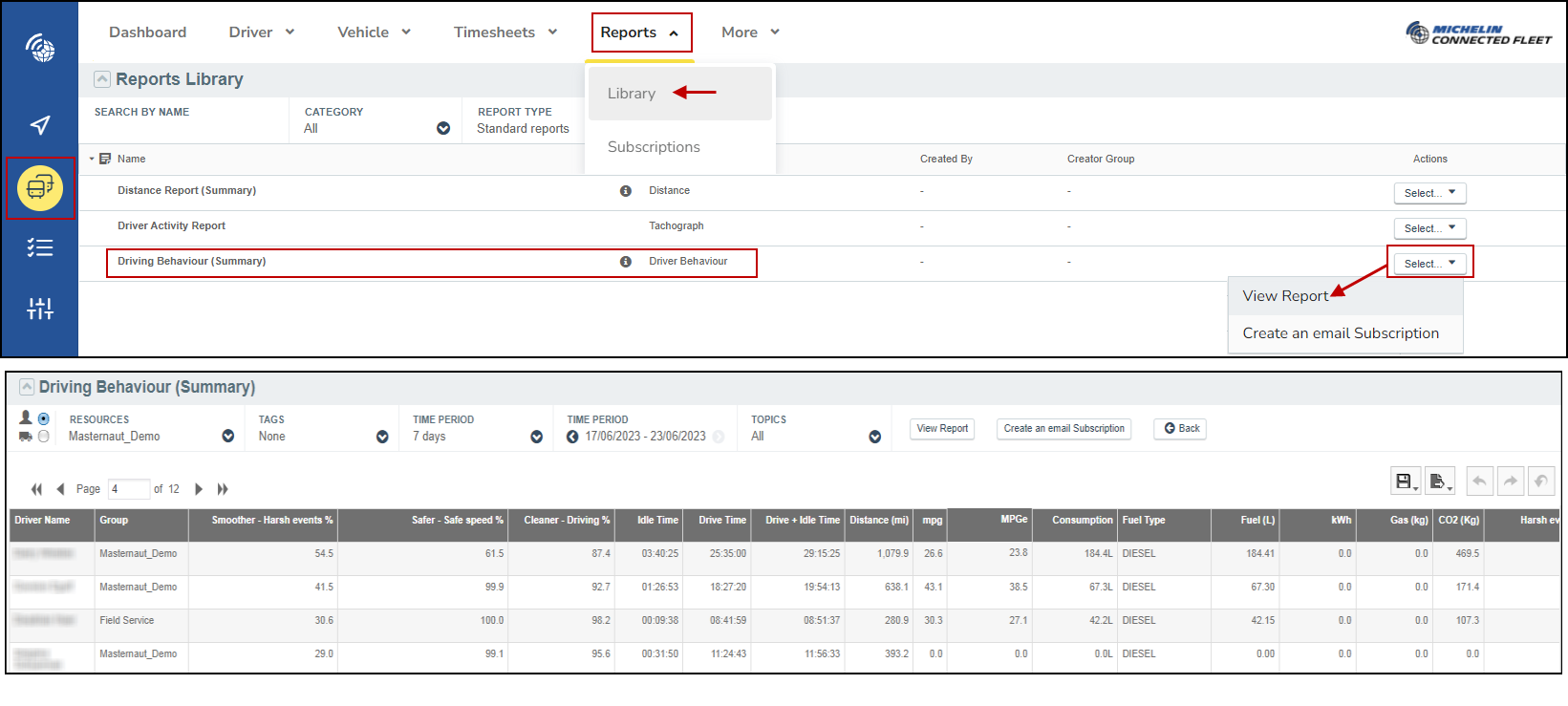1568x706 pixels.
Task: Go to first page of report
Action: (x=36, y=489)
